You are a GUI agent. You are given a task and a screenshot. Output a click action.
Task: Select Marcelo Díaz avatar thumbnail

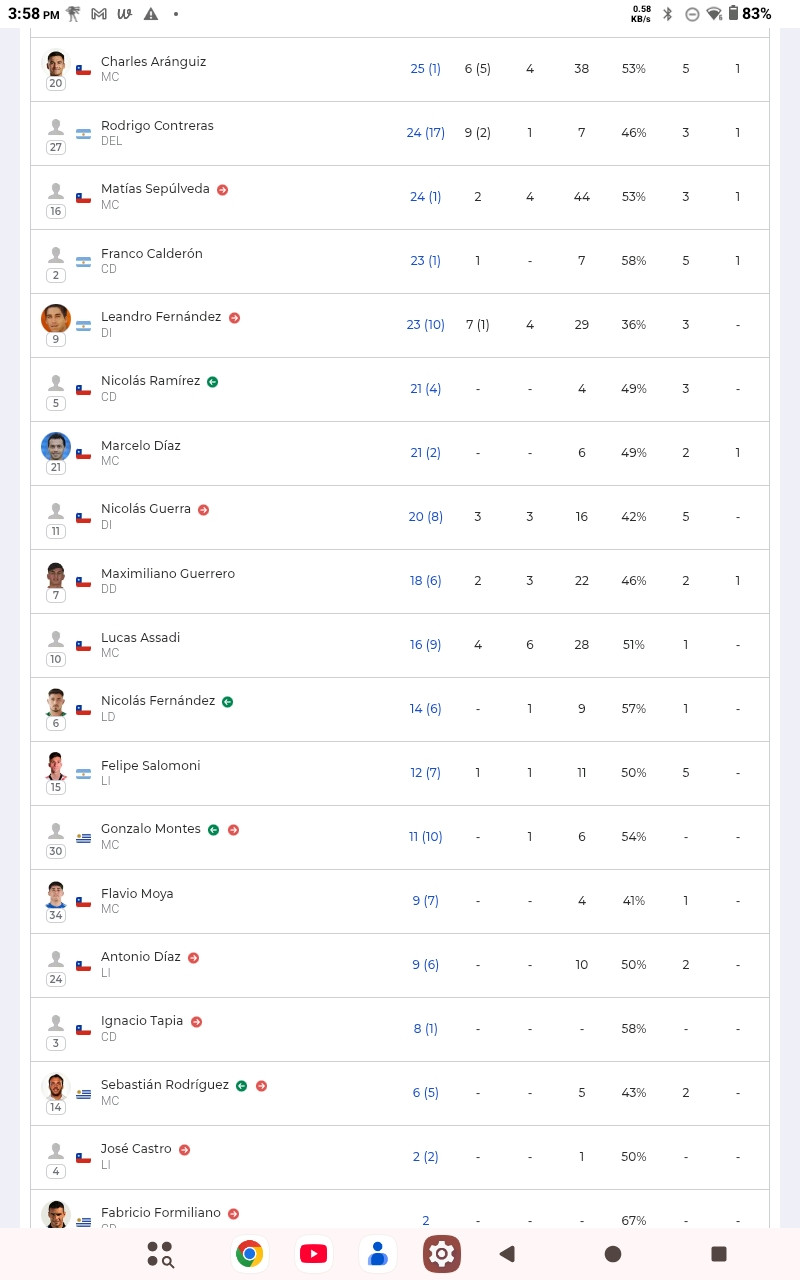pos(56,447)
